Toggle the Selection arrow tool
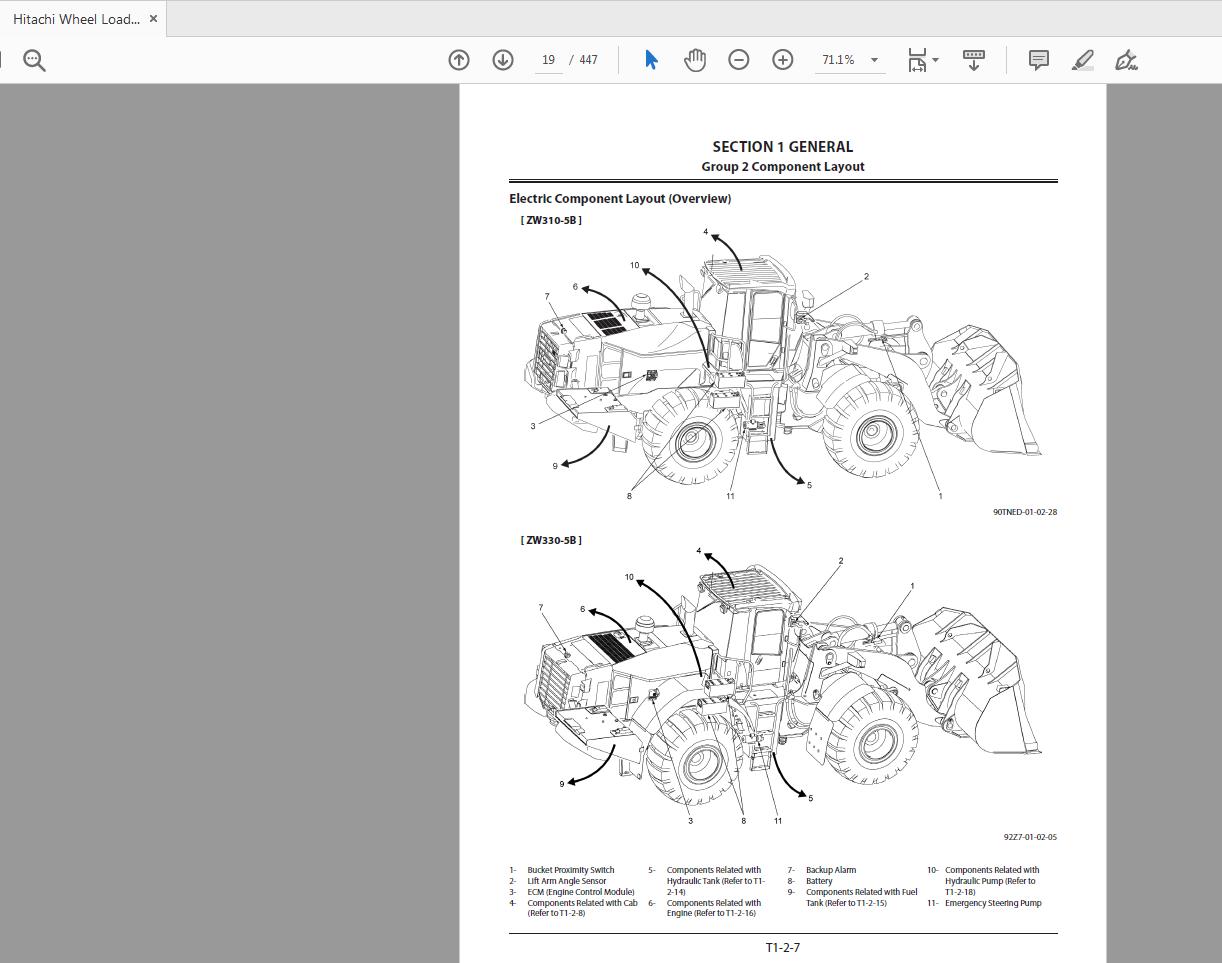 click(651, 60)
